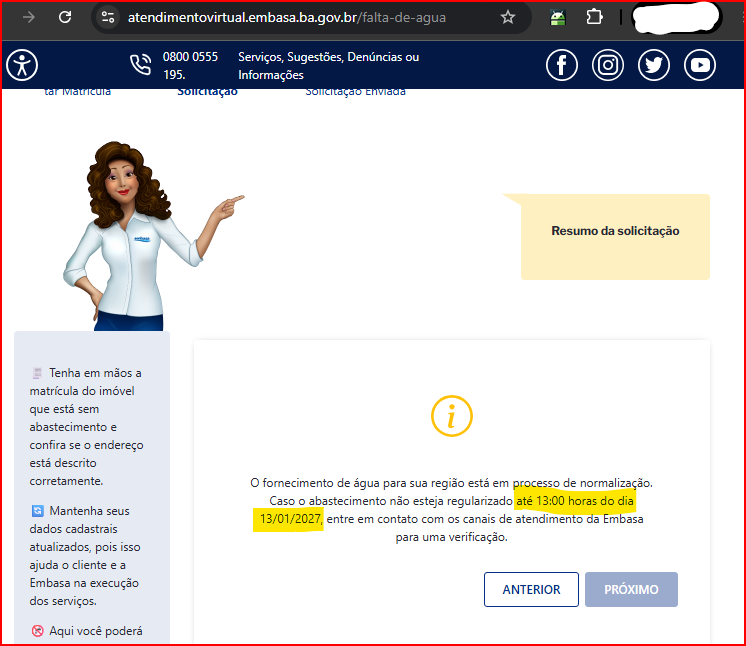Image resolution: width=746 pixels, height=646 pixels.
Task: Click the highlighted date 13/01/2027
Action: (290, 519)
